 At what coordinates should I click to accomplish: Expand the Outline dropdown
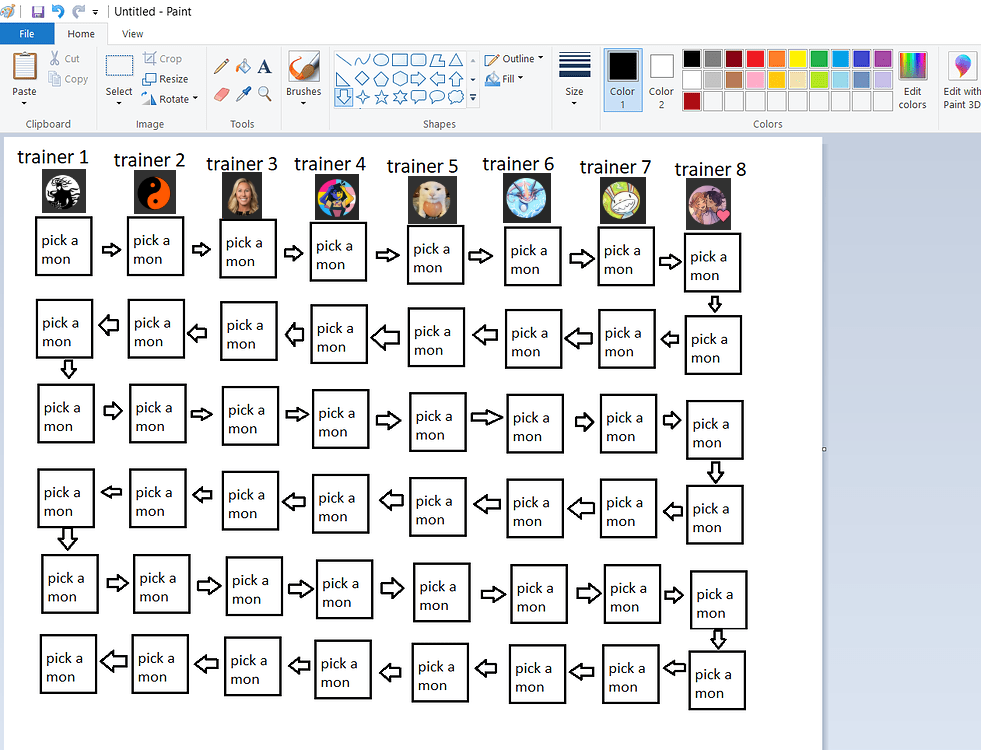click(514, 59)
